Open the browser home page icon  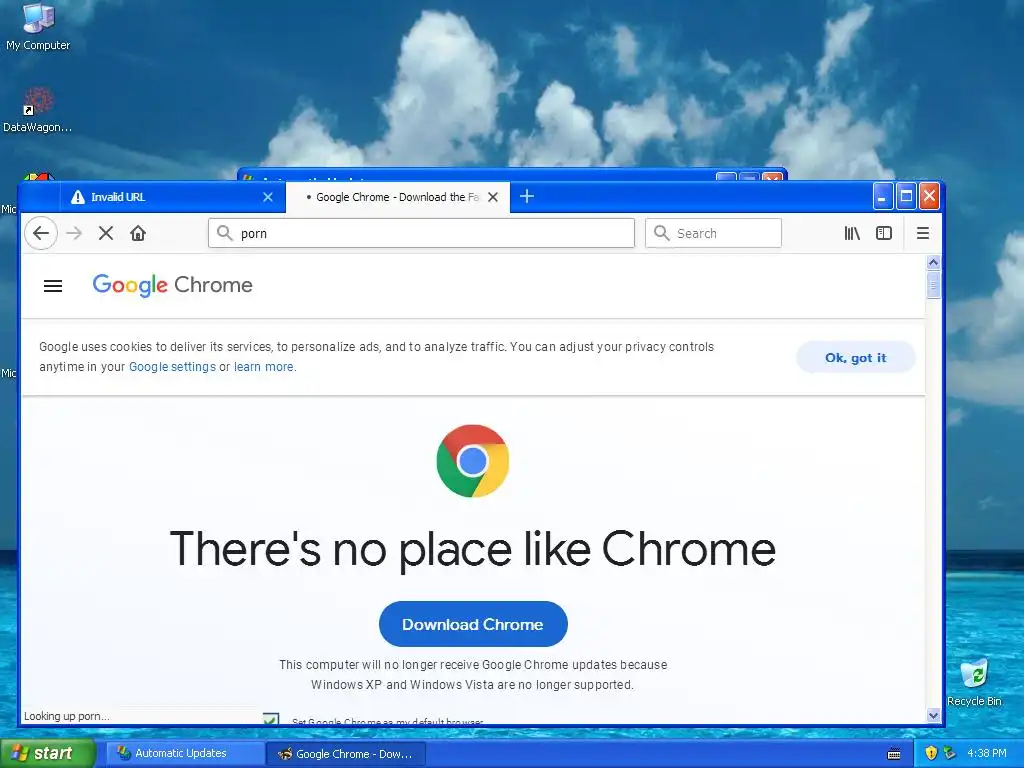tap(138, 233)
